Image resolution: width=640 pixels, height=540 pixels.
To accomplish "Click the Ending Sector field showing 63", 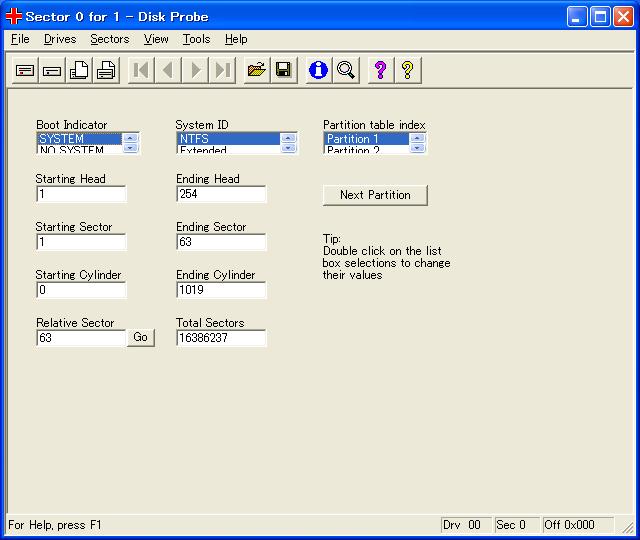I will 221,242.
